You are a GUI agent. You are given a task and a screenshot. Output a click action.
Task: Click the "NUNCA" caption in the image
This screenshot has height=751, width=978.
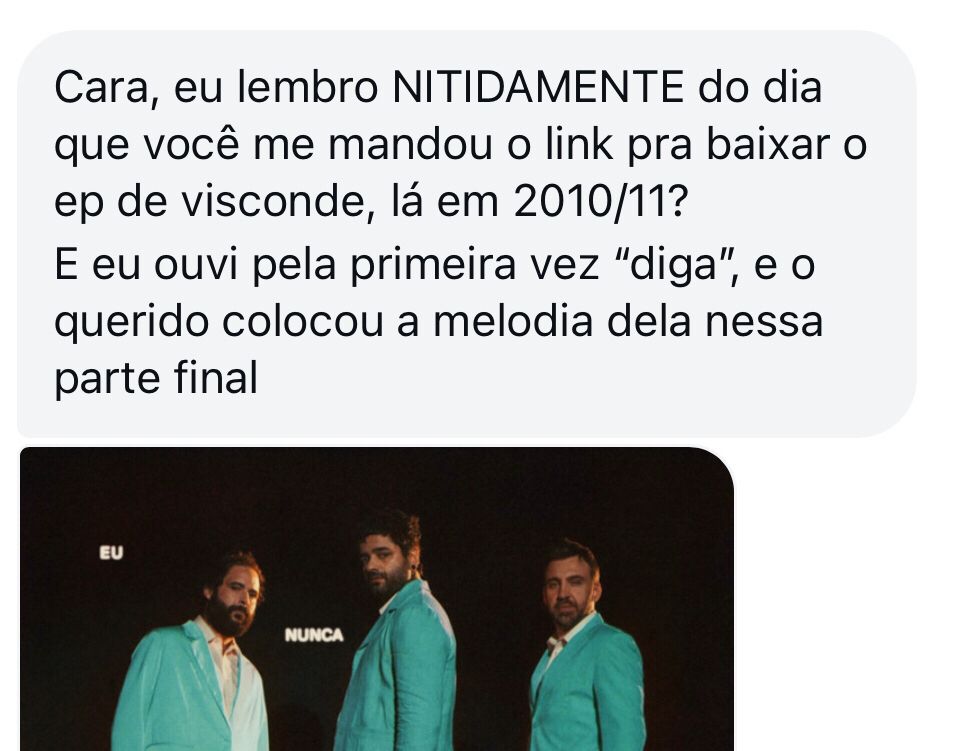pyautogui.click(x=314, y=635)
